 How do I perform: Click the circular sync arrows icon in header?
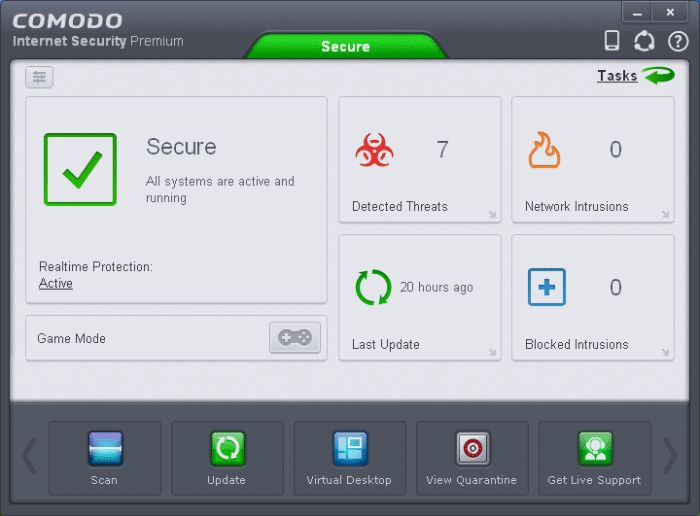(644, 41)
